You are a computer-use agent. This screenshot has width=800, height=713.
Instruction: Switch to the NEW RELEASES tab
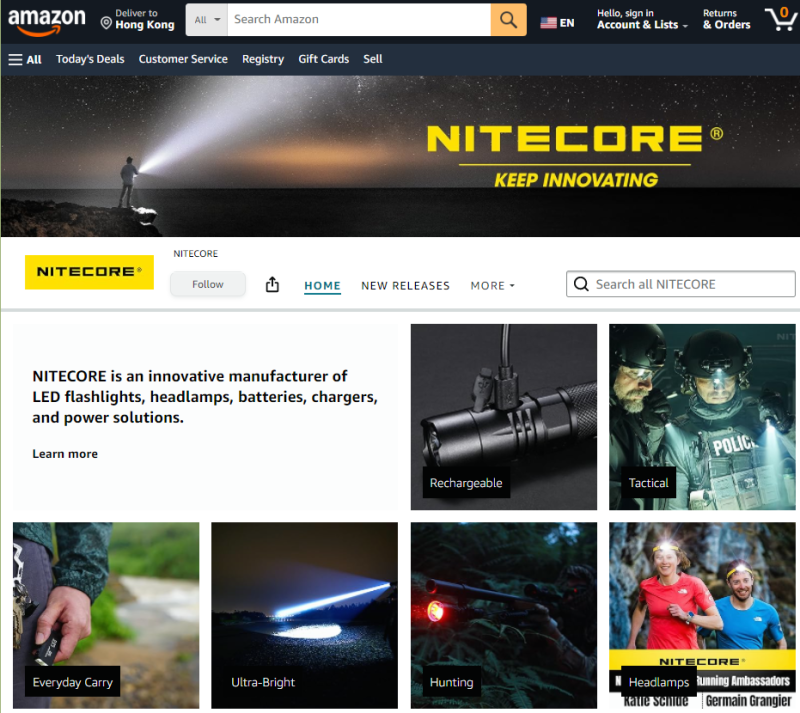(405, 286)
